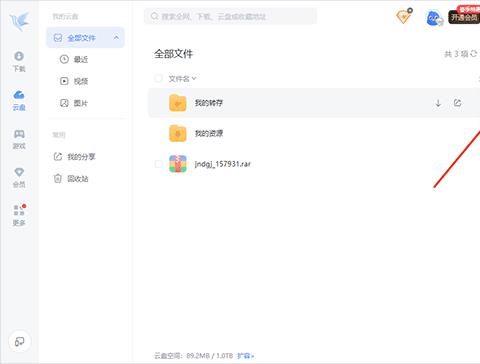480x364 pixels.
Task: Click the jndgj_157931.rar archive icon
Action: [x=178, y=164]
